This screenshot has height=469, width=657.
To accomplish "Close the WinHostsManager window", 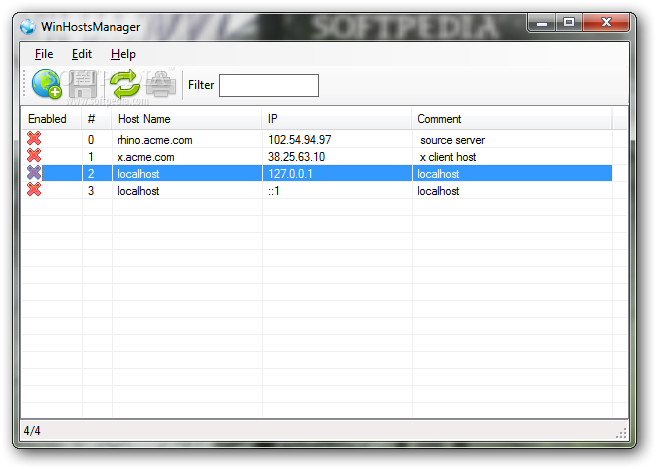I will tap(606, 22).
